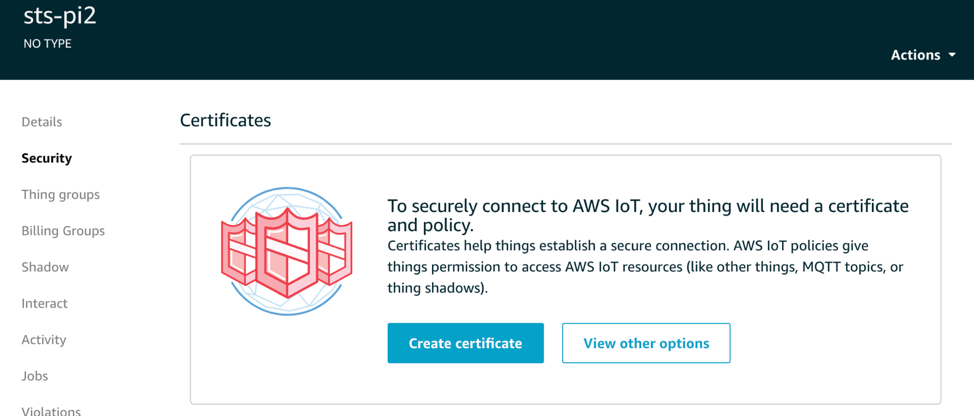Open the Details sidebar tab
The width and height of the screenshot is (974, 416).
pyautogui.click(x=42, y=122)
